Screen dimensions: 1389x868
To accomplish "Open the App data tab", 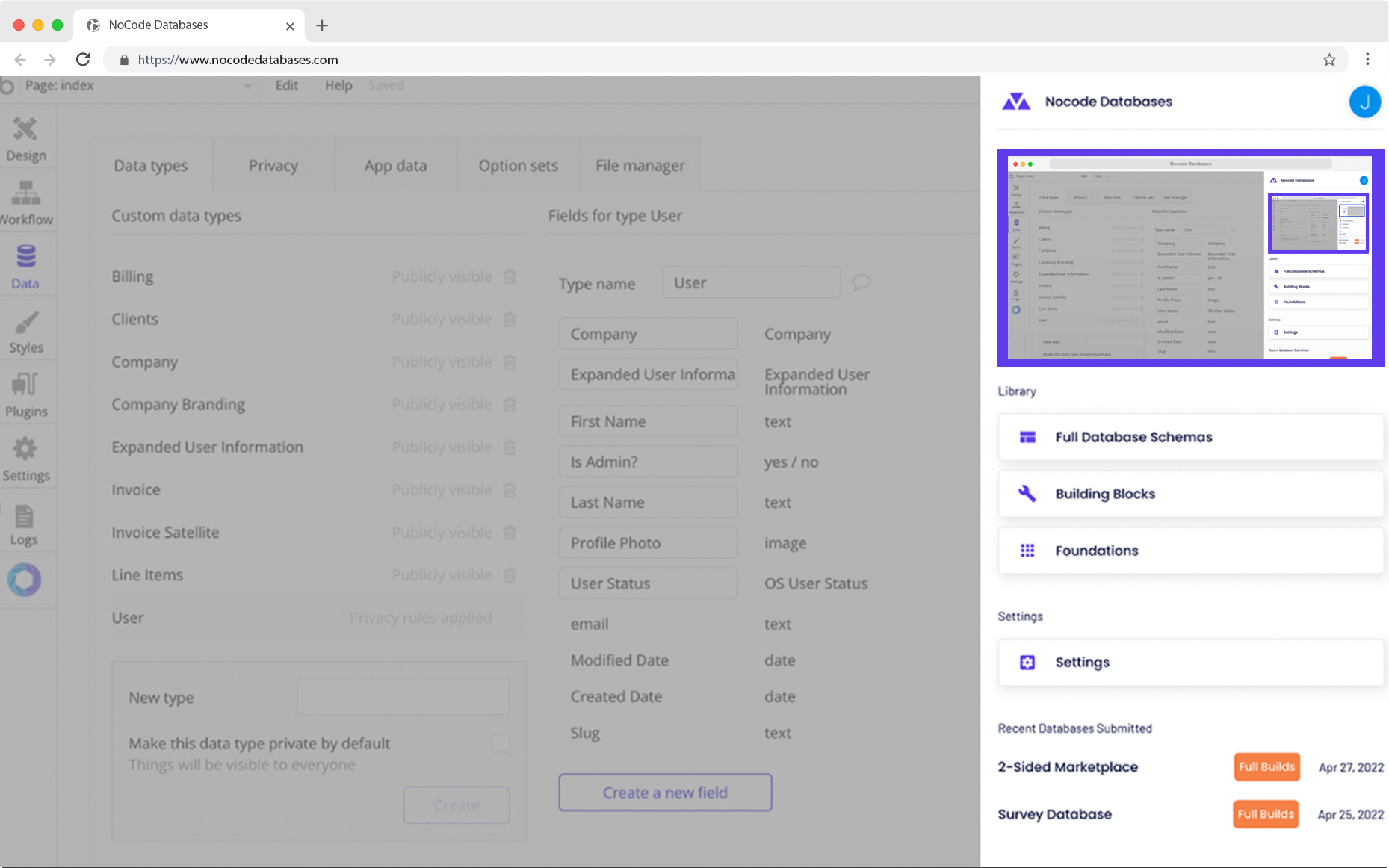I will 396,165.
